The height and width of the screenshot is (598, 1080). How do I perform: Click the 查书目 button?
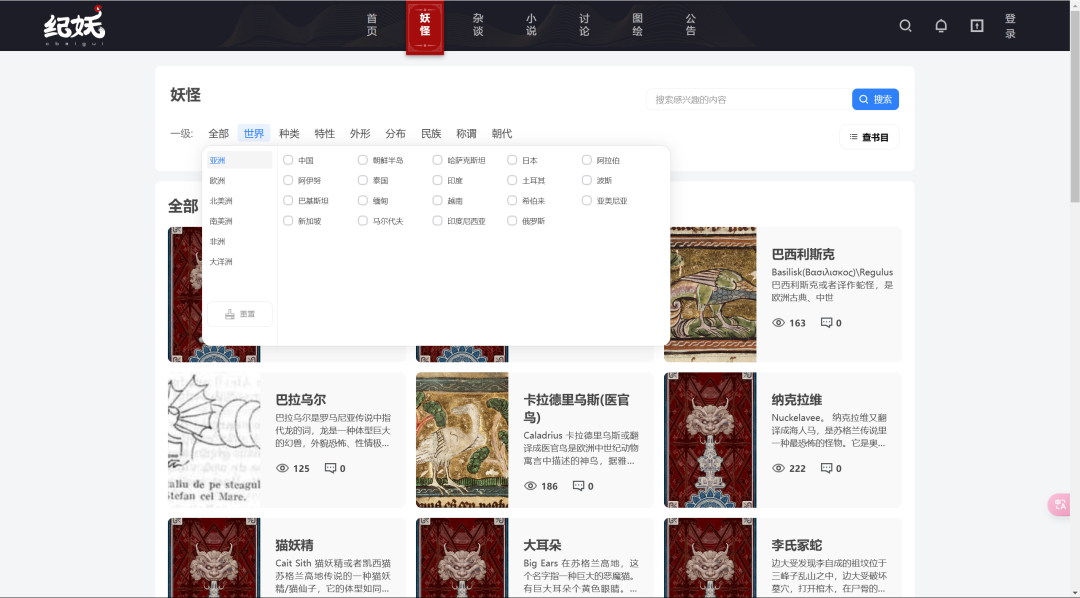(869, 137)
